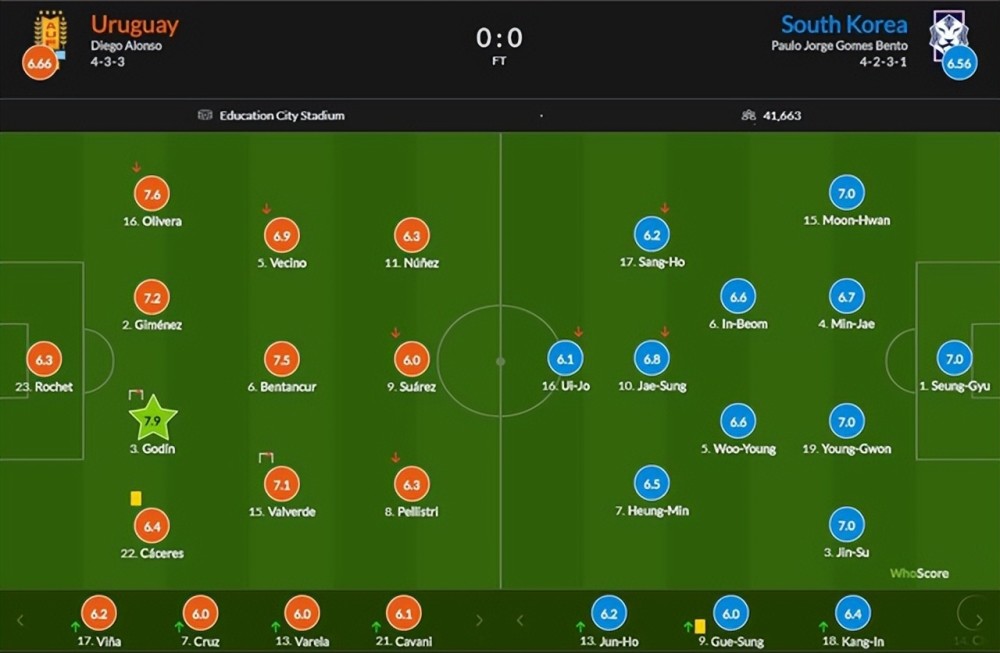The height and width of the screenshot is (653, 1000).
Task: Select substitute Kang-In's 6.4 rating
Action: point(852,613)
